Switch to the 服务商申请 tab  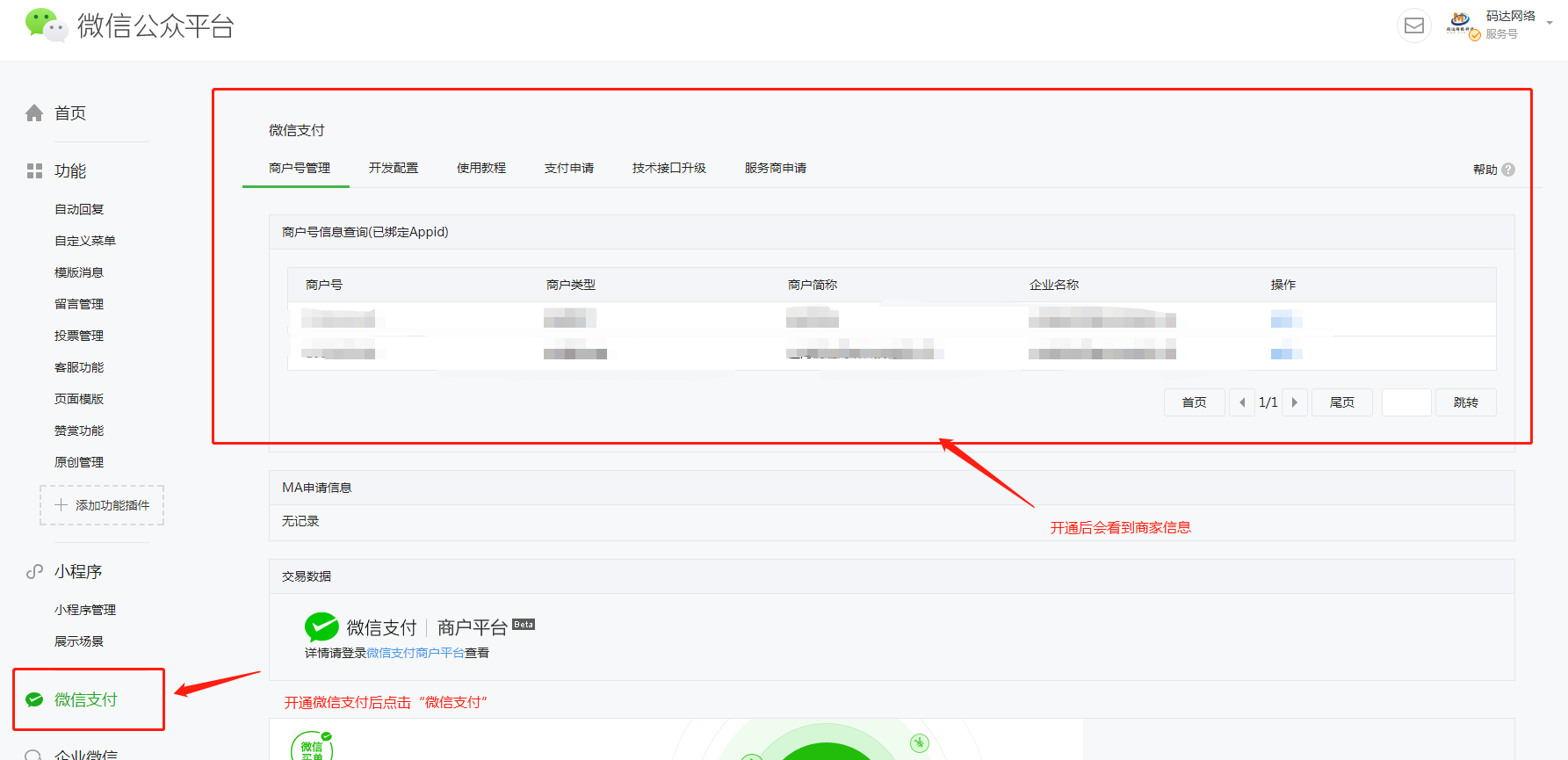(x=776, y=168)
